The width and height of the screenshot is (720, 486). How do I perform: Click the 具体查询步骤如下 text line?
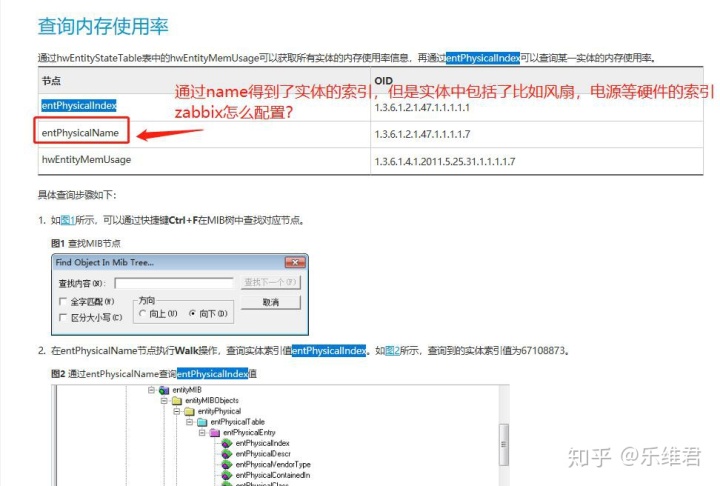click(77, 195)
